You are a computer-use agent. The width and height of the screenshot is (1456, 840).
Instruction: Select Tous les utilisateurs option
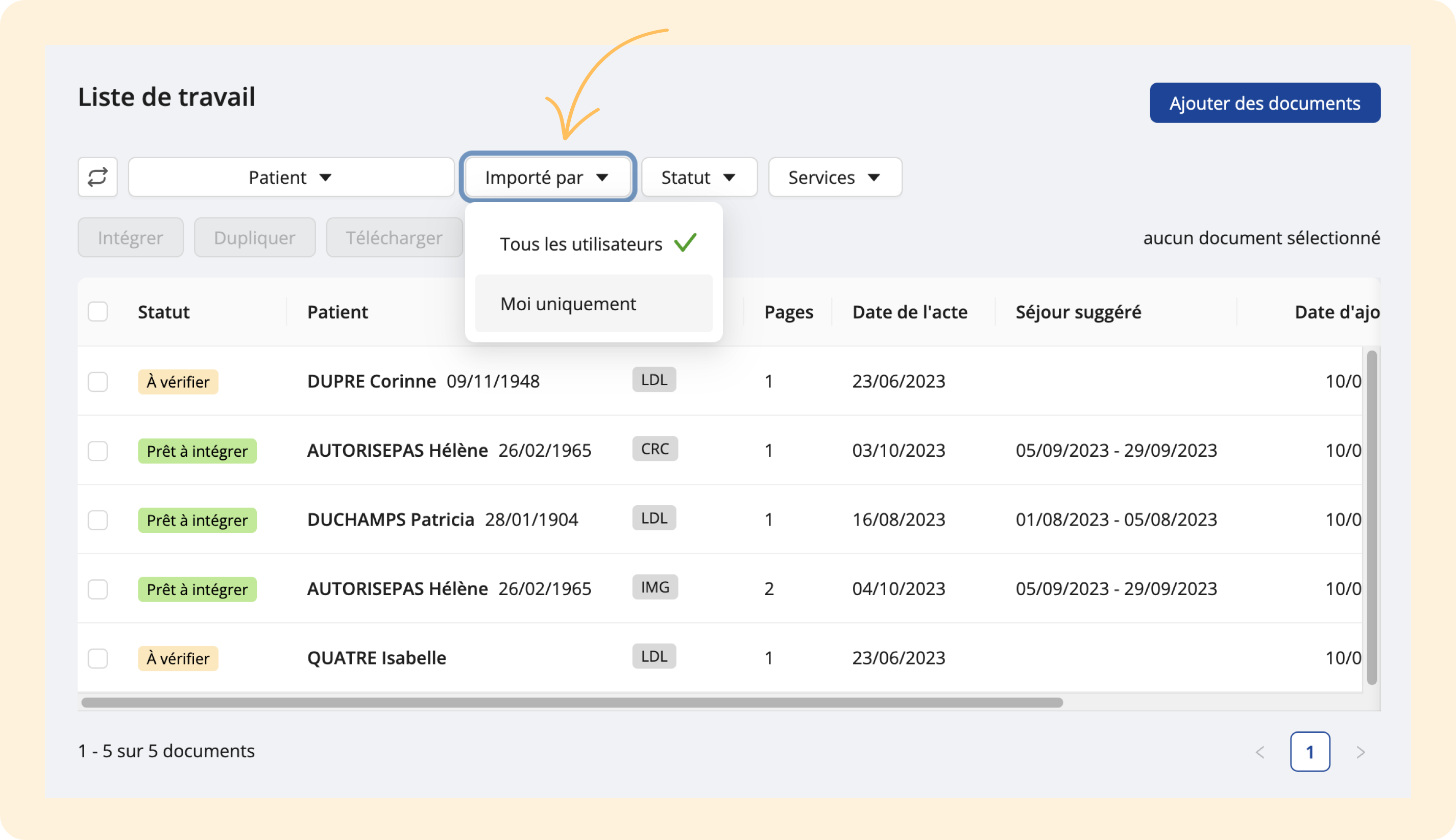594,244
